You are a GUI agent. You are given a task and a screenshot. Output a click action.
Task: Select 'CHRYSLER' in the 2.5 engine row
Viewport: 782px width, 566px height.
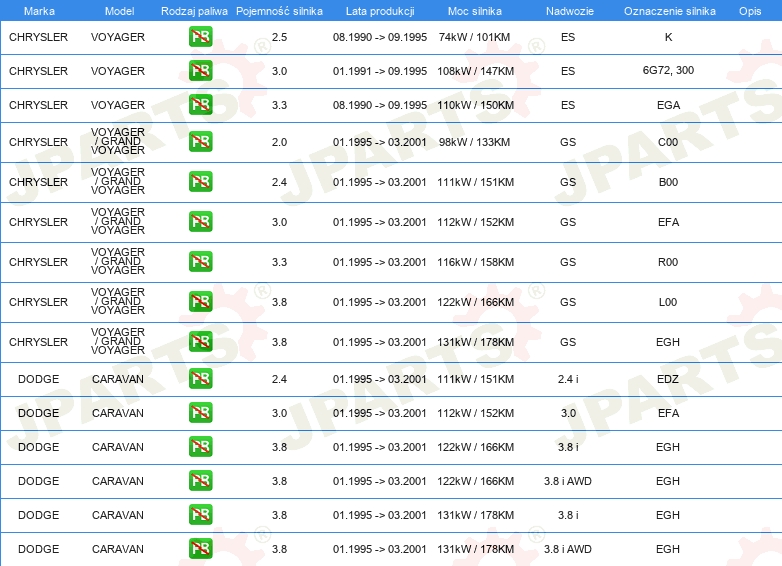point(38,37)
